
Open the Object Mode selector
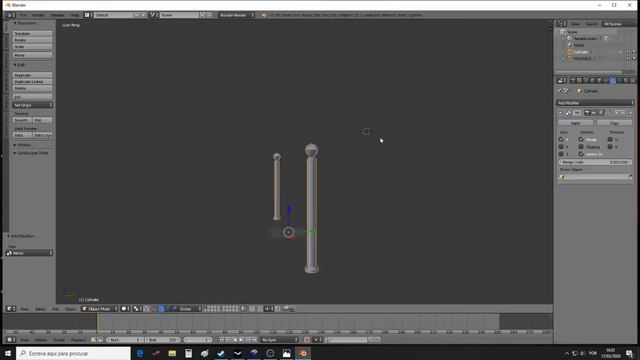pyautogui.click(x=100, y=309)
